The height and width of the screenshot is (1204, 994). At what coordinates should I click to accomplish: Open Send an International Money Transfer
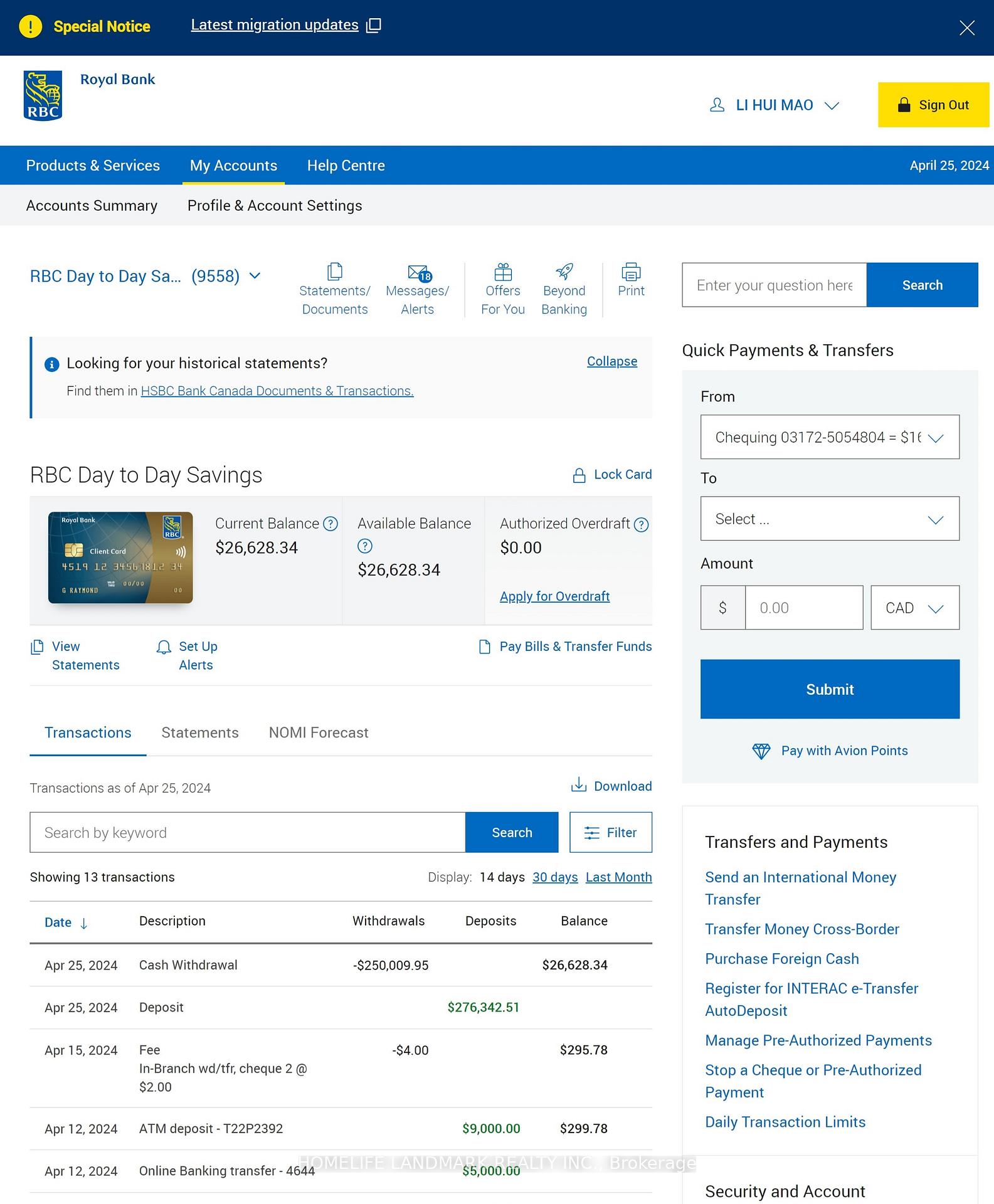tap(801, 888)
